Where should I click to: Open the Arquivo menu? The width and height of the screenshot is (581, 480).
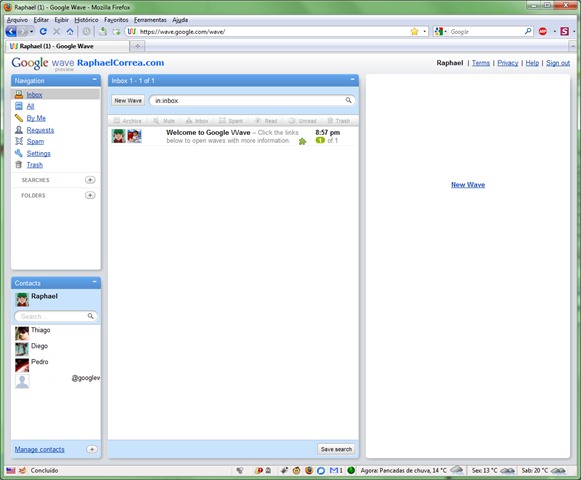click(x=17, y=20)
